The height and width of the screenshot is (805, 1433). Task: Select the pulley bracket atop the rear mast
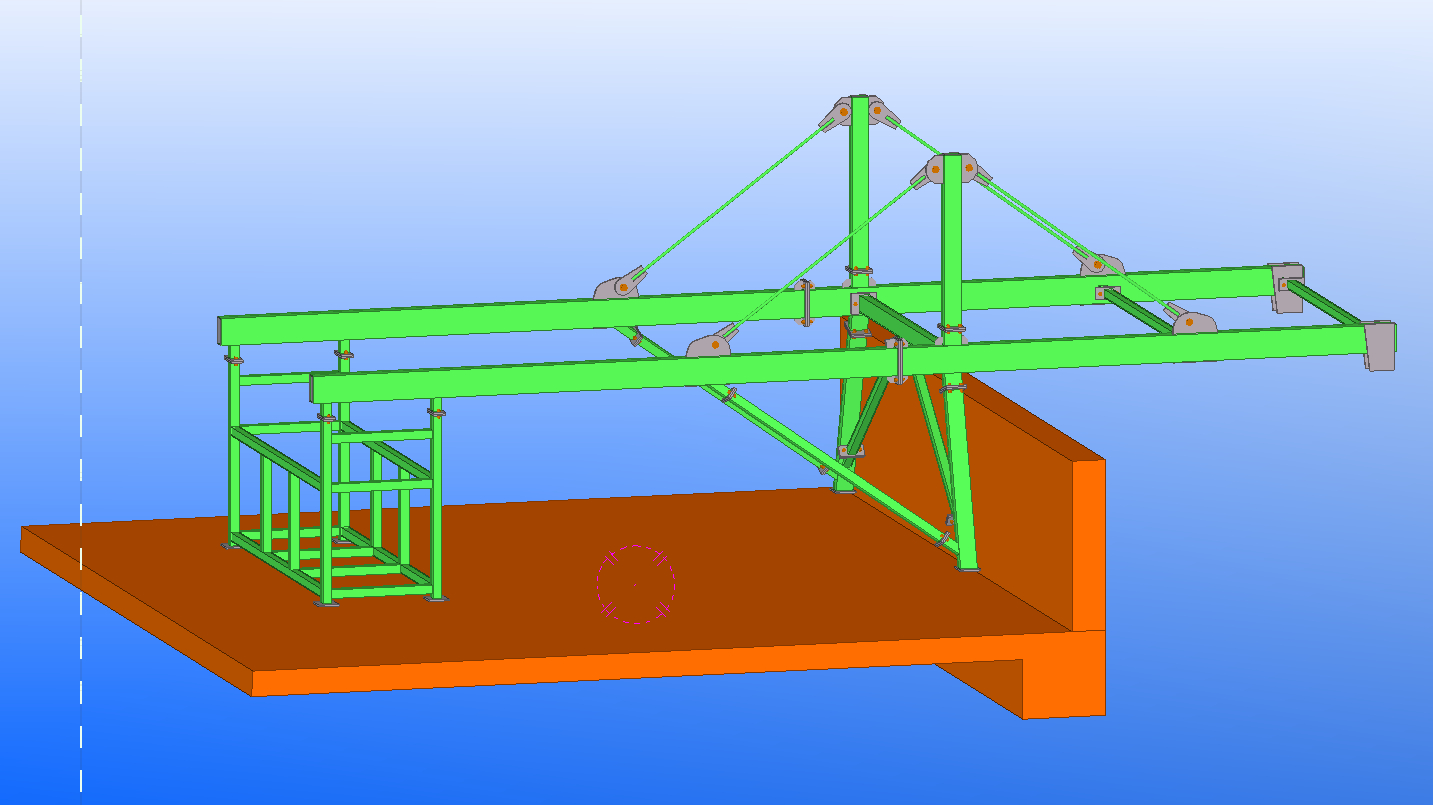pos(857,110)
